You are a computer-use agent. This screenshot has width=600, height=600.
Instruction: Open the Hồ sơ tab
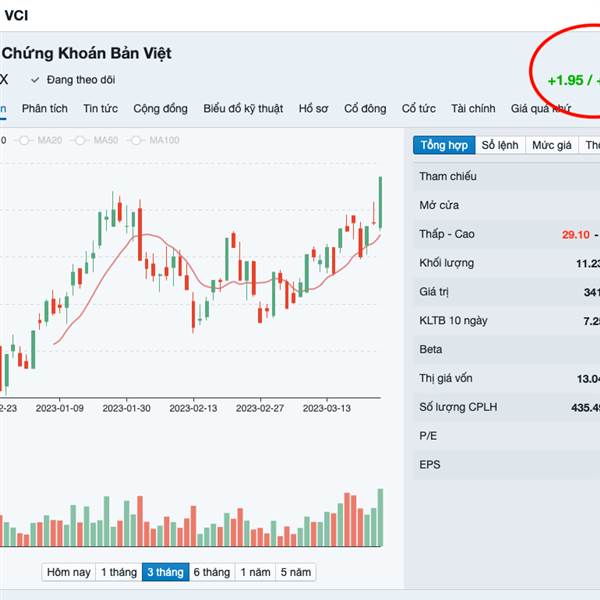(x=313, y=108)
